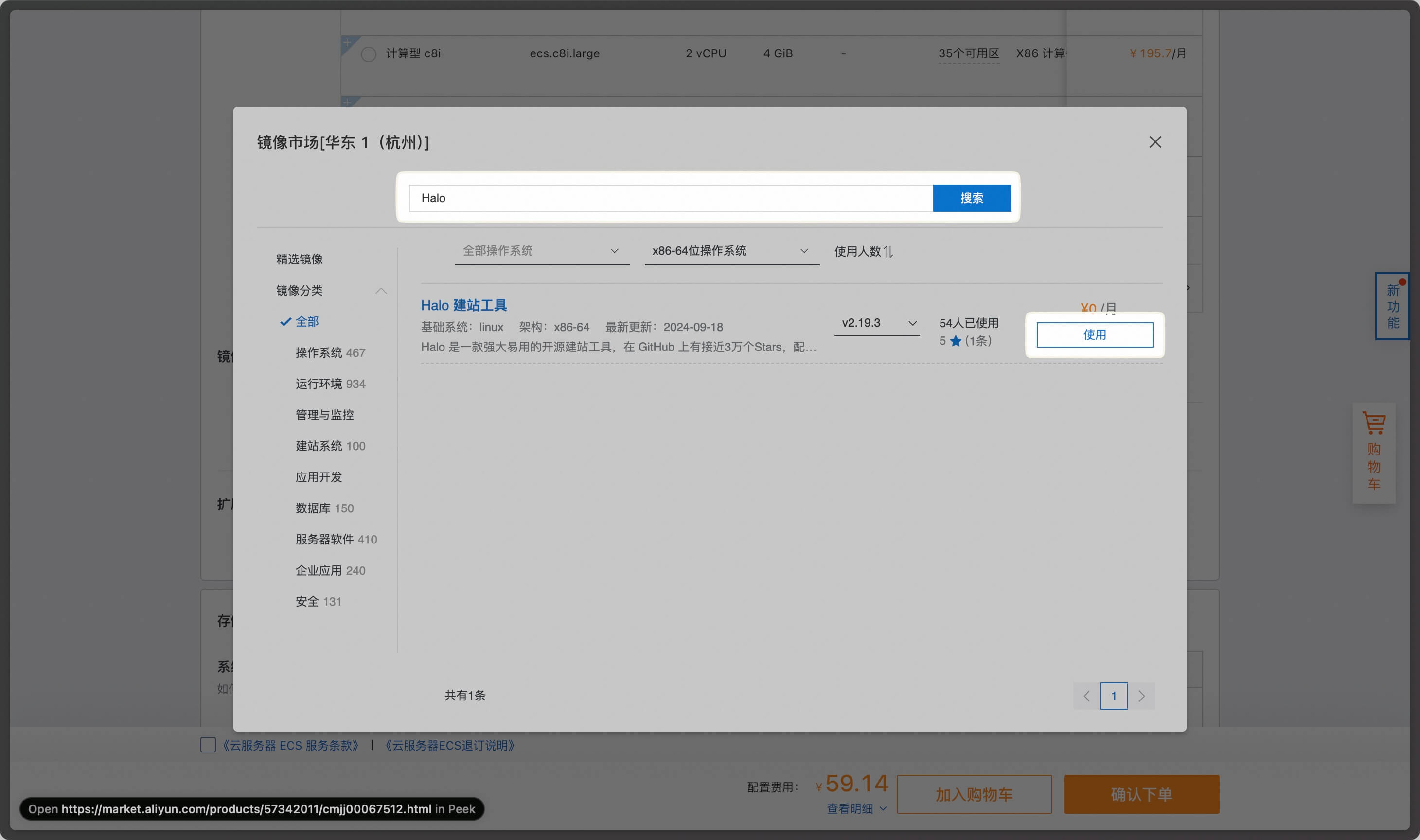Select the 数据库 category
1420x840 pixels.
click(324, 507)
